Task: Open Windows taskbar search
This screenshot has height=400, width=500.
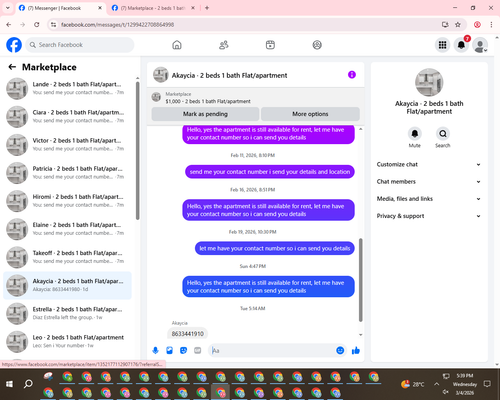Action: (28, 384)
